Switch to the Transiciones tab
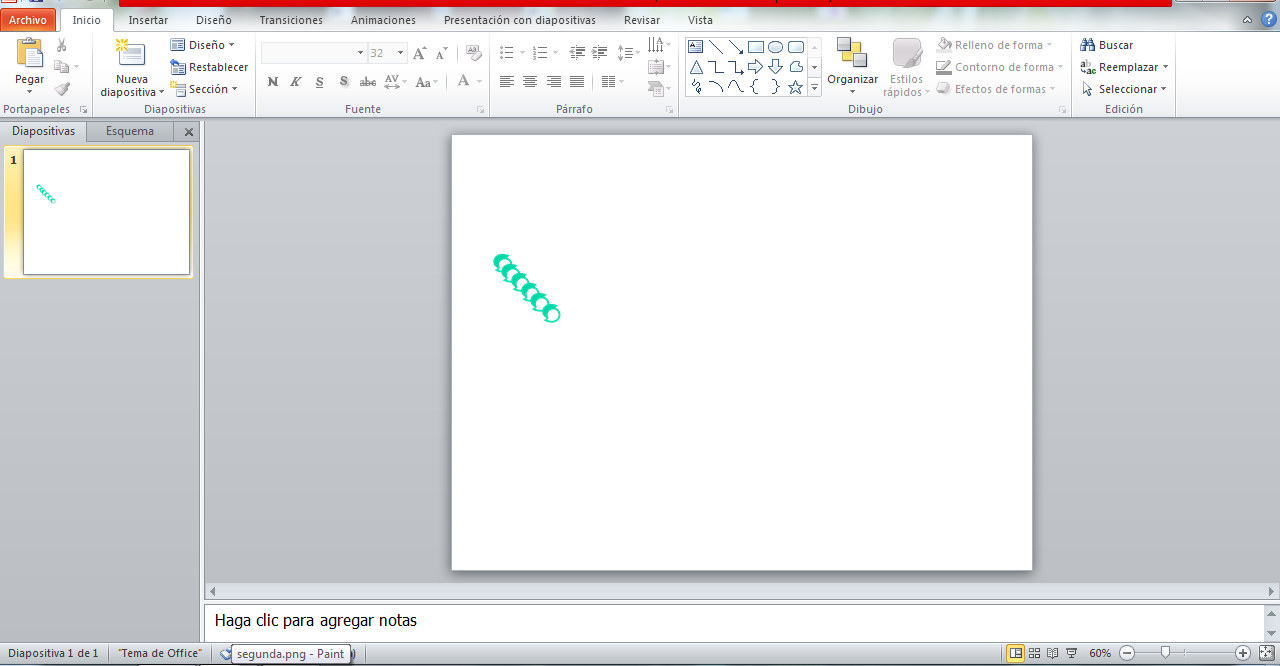 [x=291, y=20]
